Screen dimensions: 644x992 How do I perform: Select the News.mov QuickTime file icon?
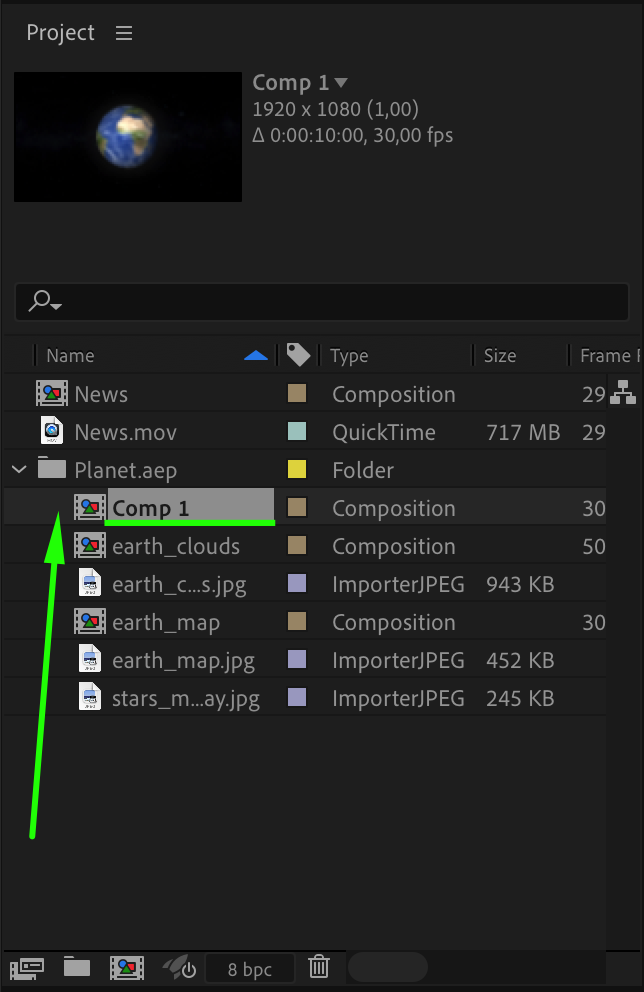click(52, 432)
